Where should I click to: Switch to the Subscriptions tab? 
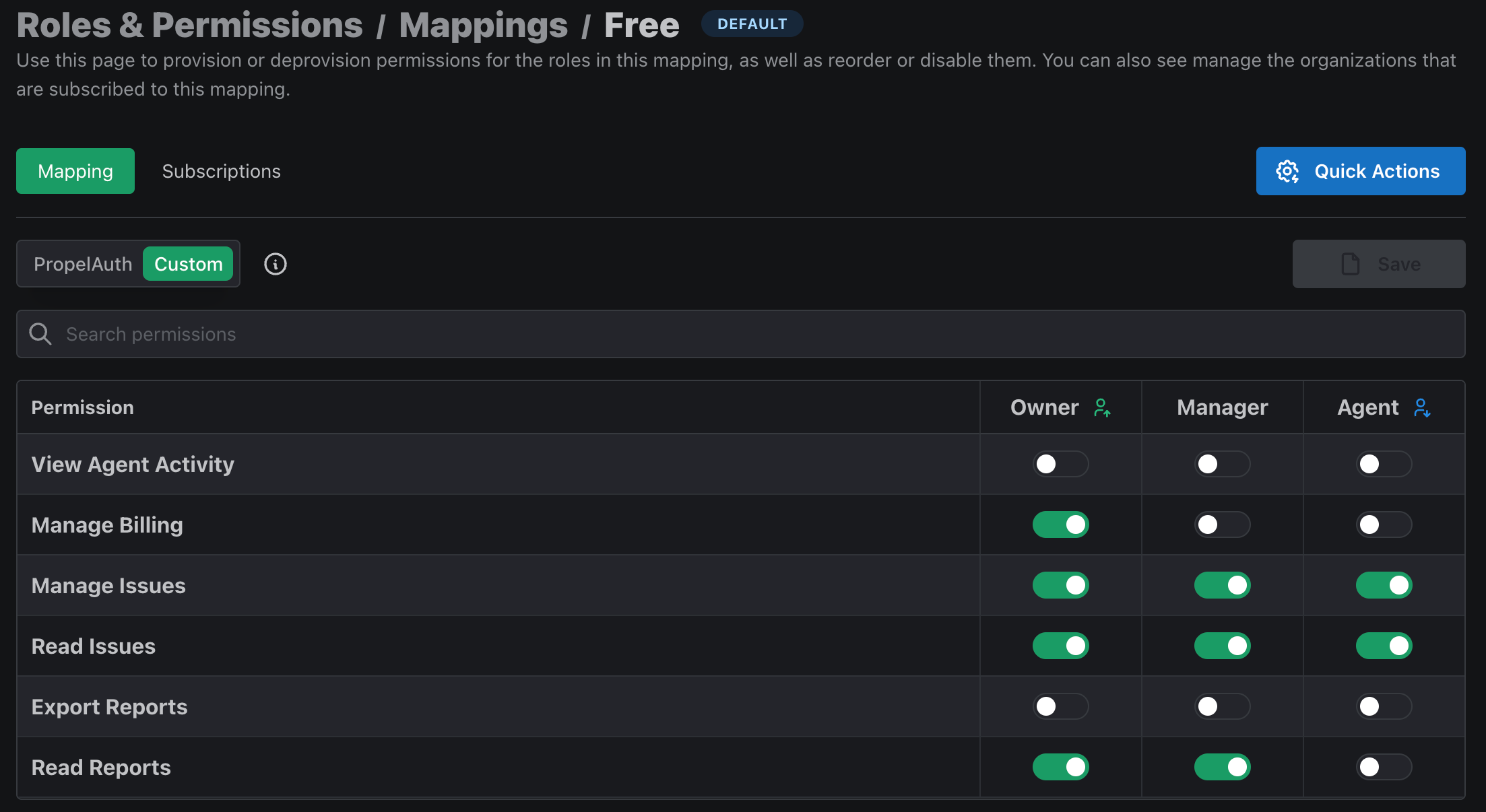pos(221,171)
